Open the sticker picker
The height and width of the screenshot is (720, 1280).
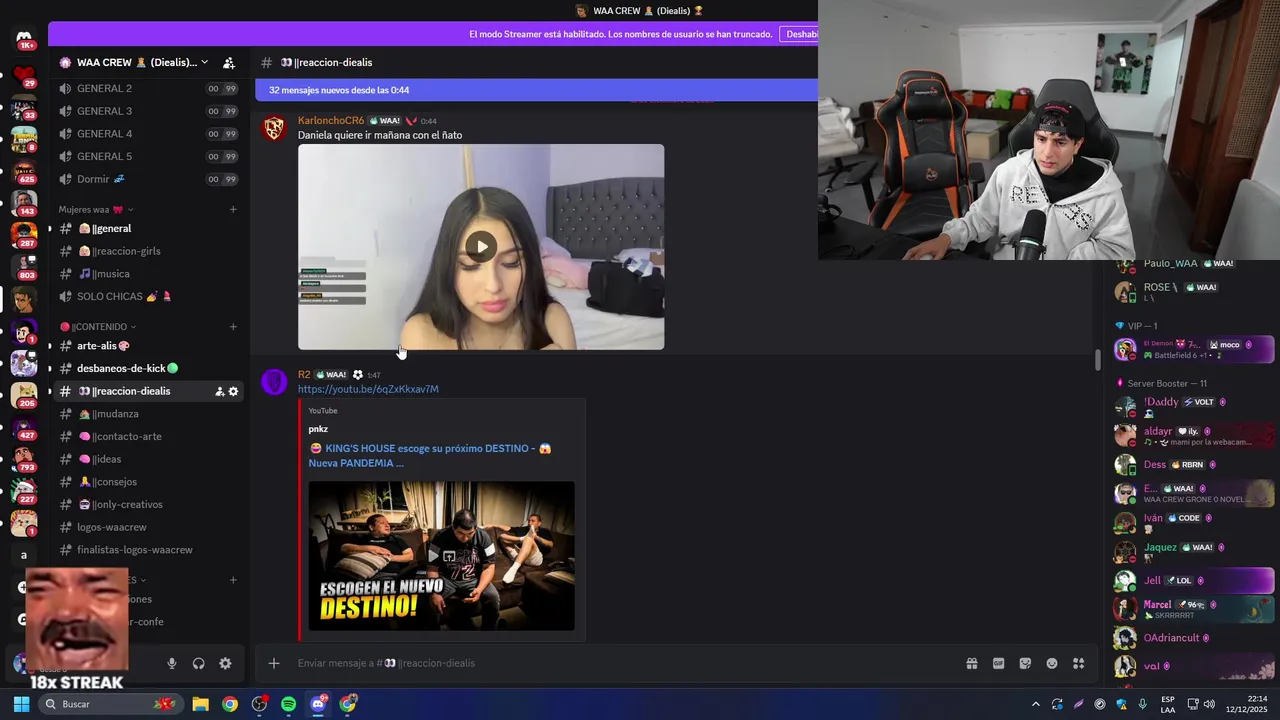coord(1025,663)
